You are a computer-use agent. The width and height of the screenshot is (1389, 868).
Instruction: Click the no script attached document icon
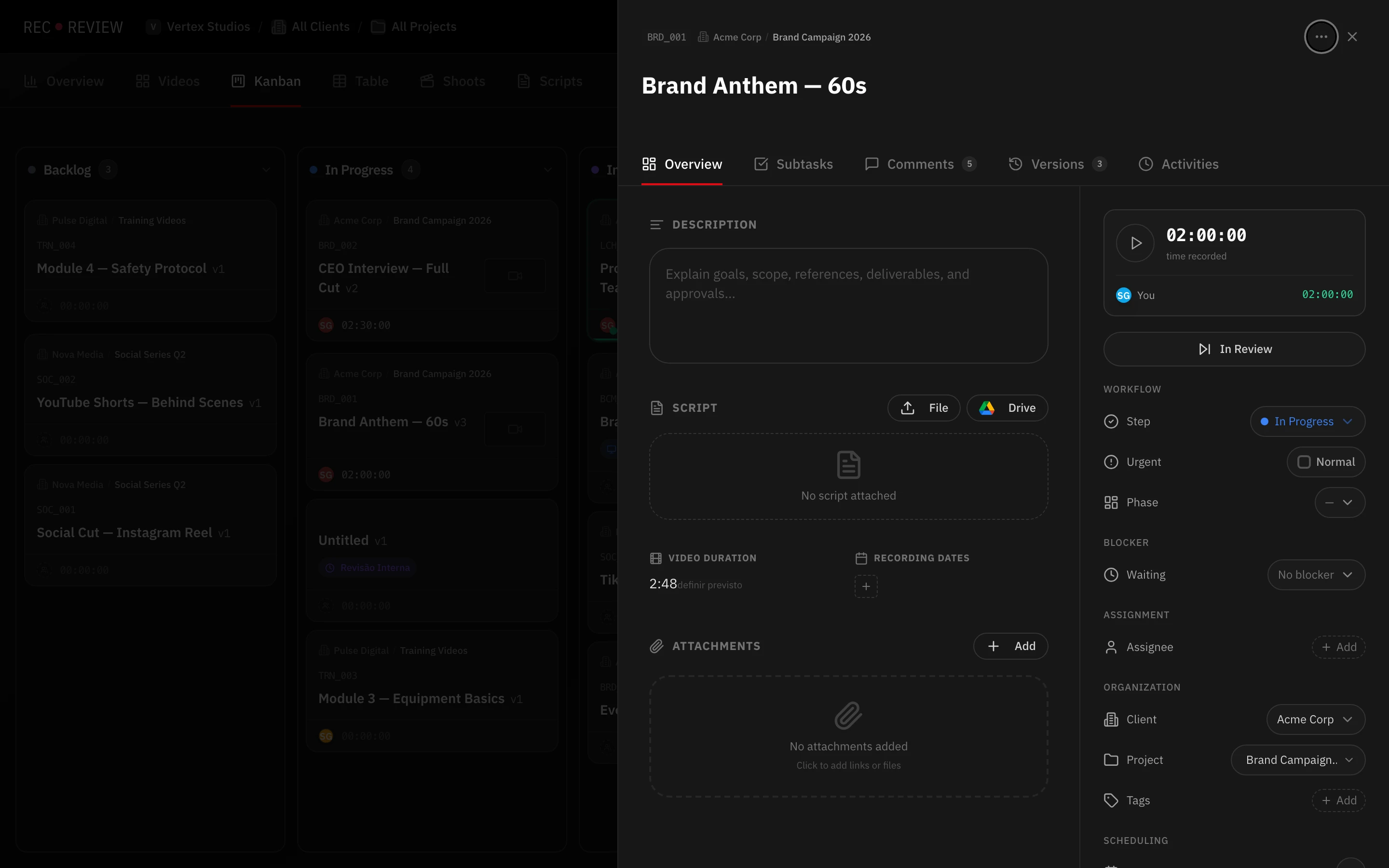(x=848, y=464)
